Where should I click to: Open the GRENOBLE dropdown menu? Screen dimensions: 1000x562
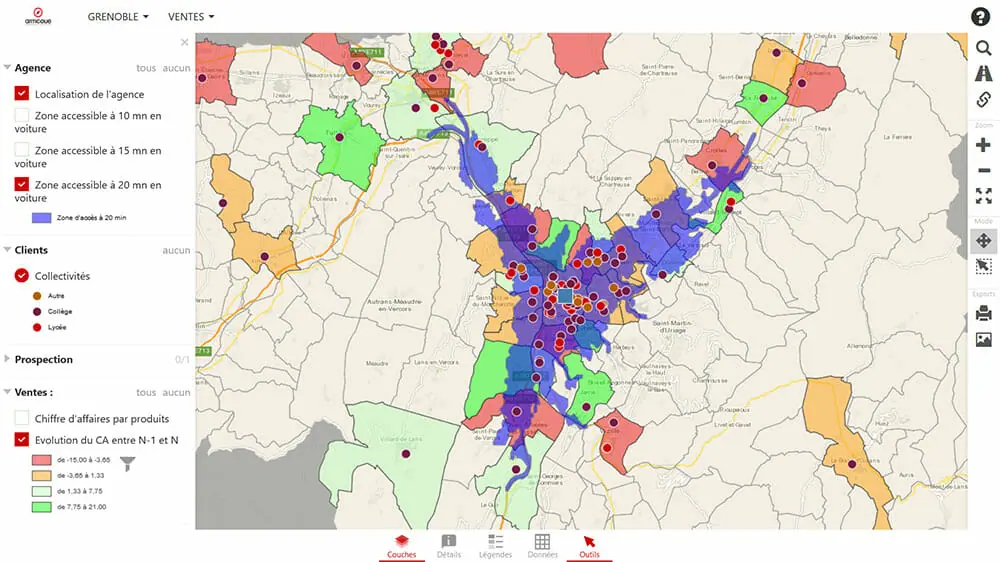pyautogui.click(x=118, y=17)
